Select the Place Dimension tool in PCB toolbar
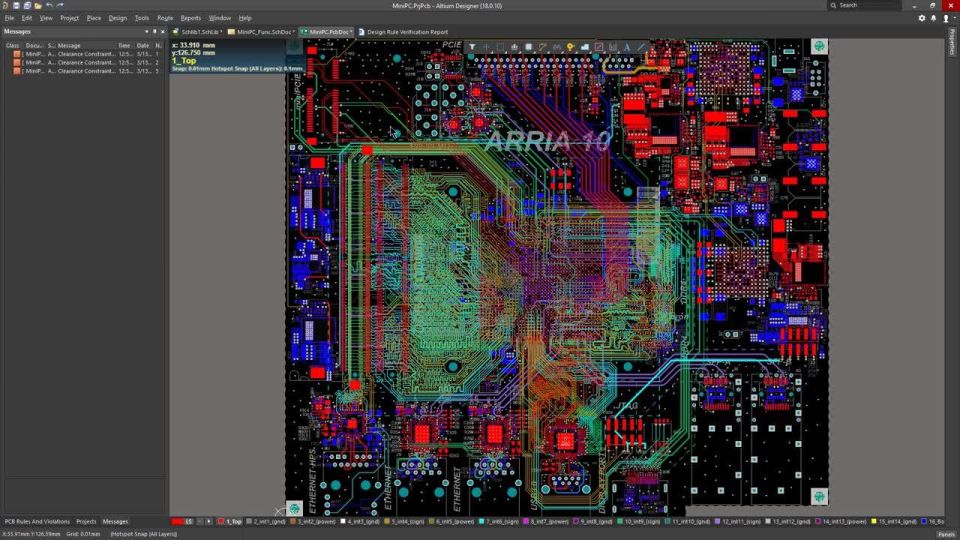Image resolution: width=960 pixels, height=540 pixels. coord(613,47)
